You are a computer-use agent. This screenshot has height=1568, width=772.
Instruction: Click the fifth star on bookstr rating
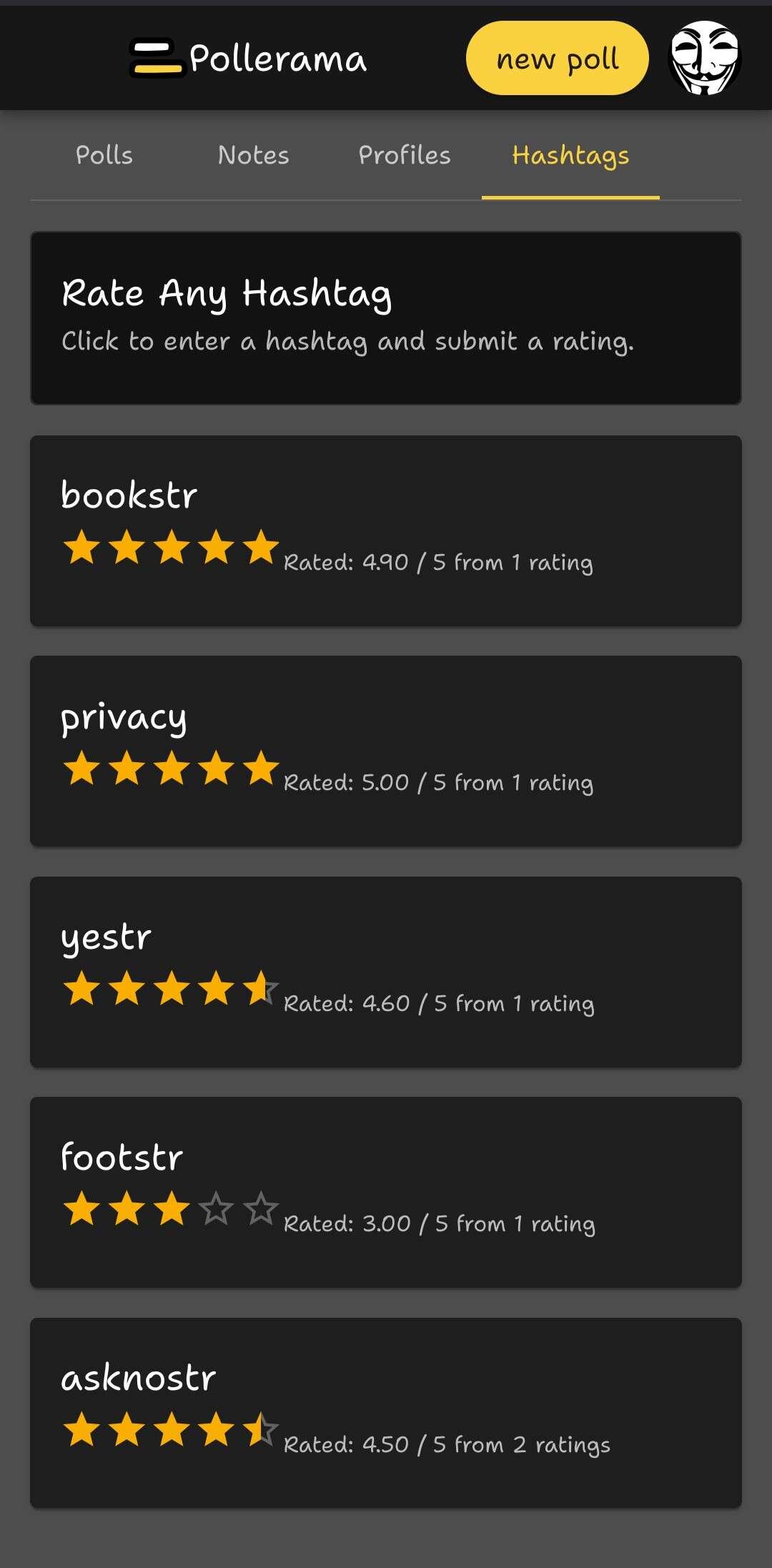click(x=261, y=548)
